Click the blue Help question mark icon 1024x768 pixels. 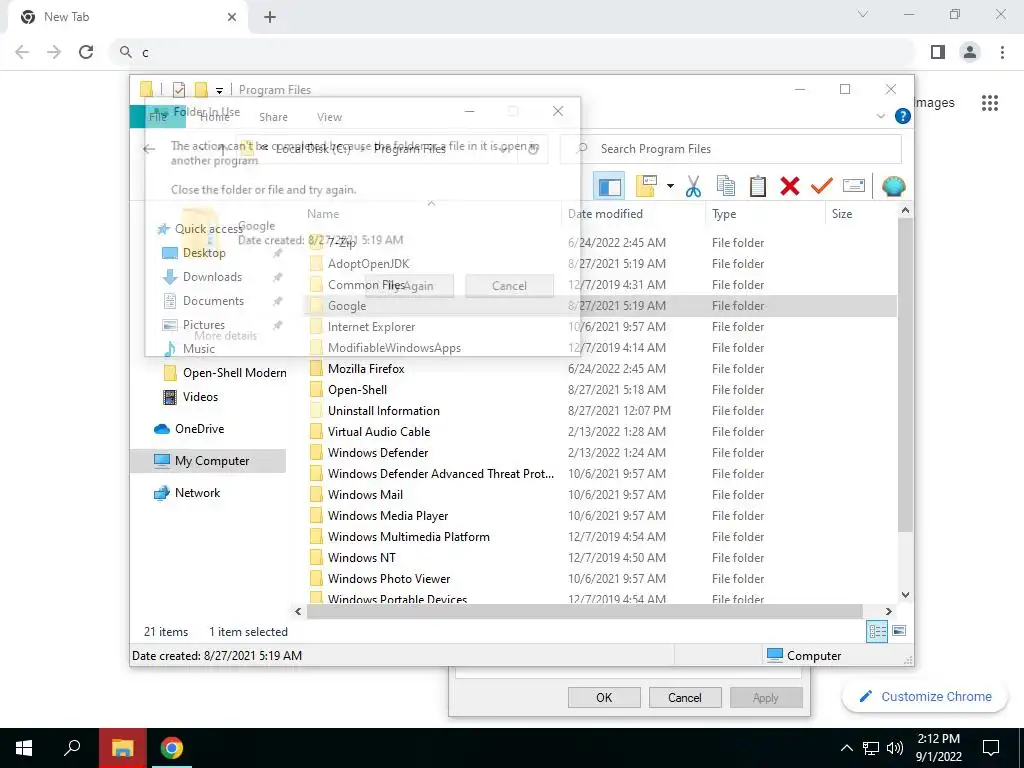tap(903, 116)
